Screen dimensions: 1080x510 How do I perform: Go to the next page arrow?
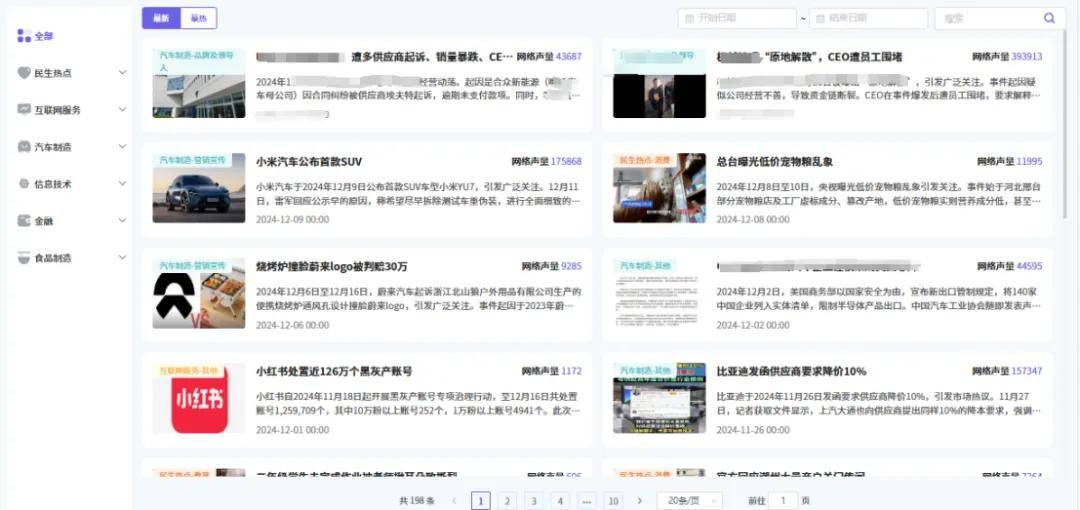point(640,501)
